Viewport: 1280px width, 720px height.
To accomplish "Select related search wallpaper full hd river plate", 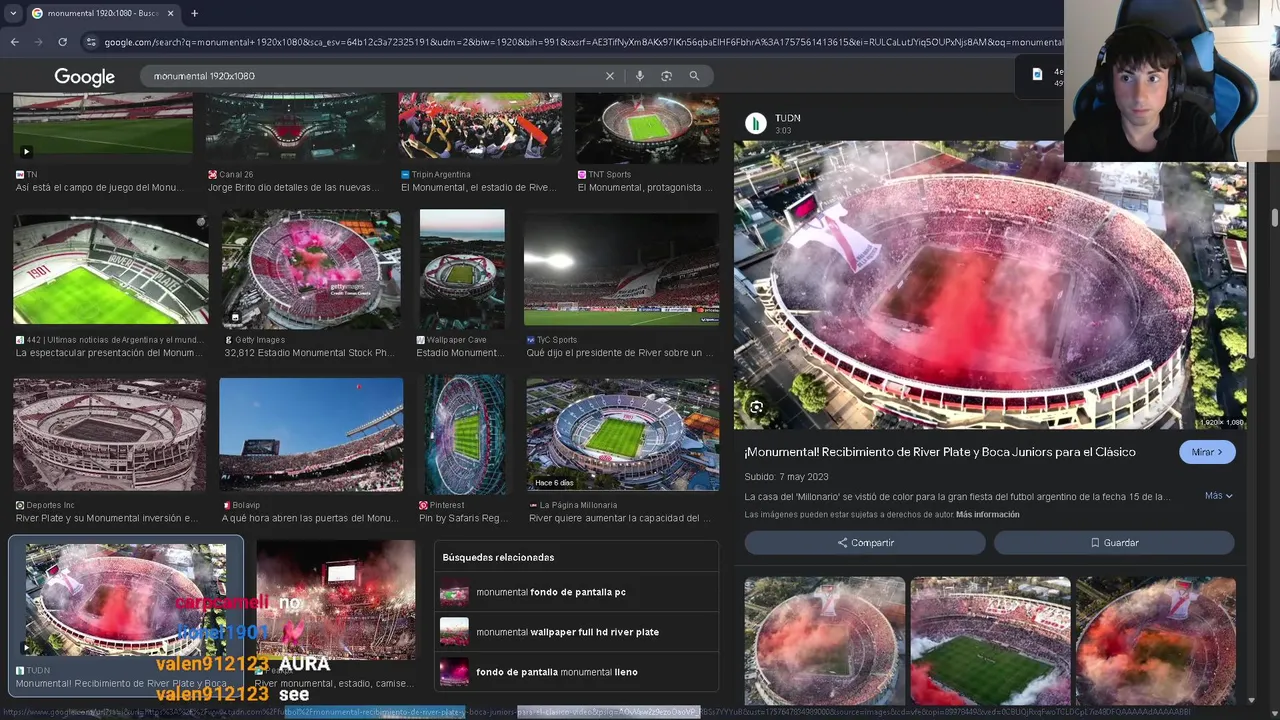I will click(578, 632).
